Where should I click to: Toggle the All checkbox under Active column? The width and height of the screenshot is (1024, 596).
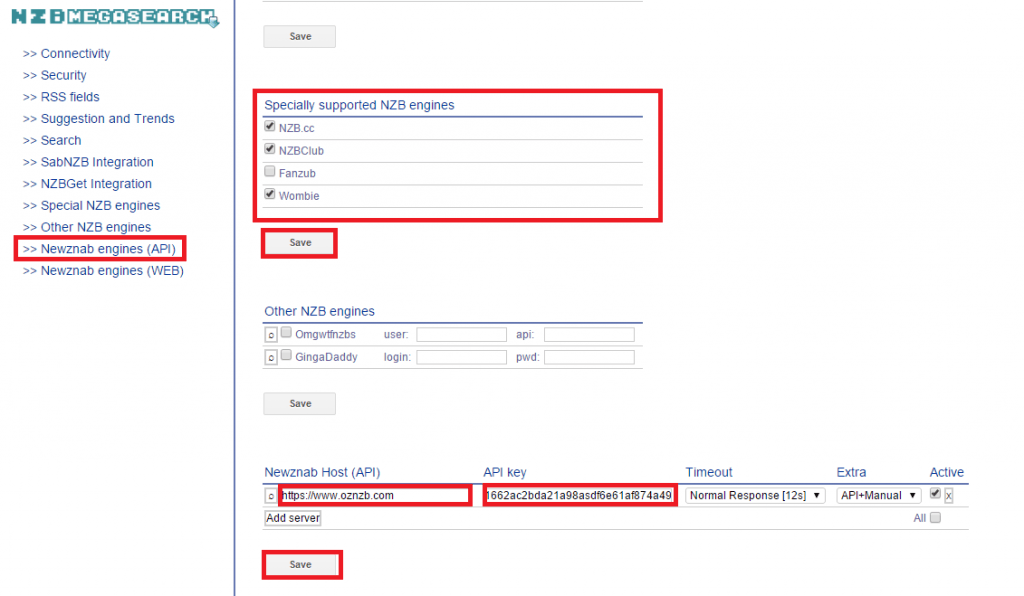pyautogui.click(x=935, y=517)
